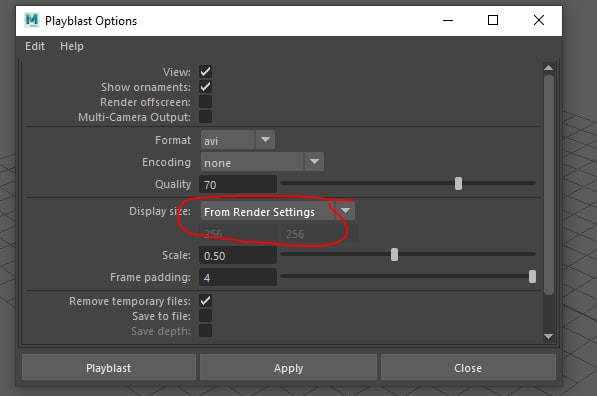Click the Scale slider handle

(394, 254)
